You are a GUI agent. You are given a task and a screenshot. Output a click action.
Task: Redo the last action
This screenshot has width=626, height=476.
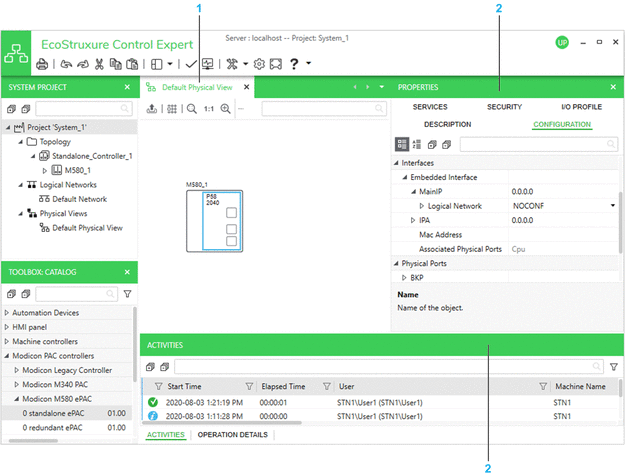pos(83,64)
